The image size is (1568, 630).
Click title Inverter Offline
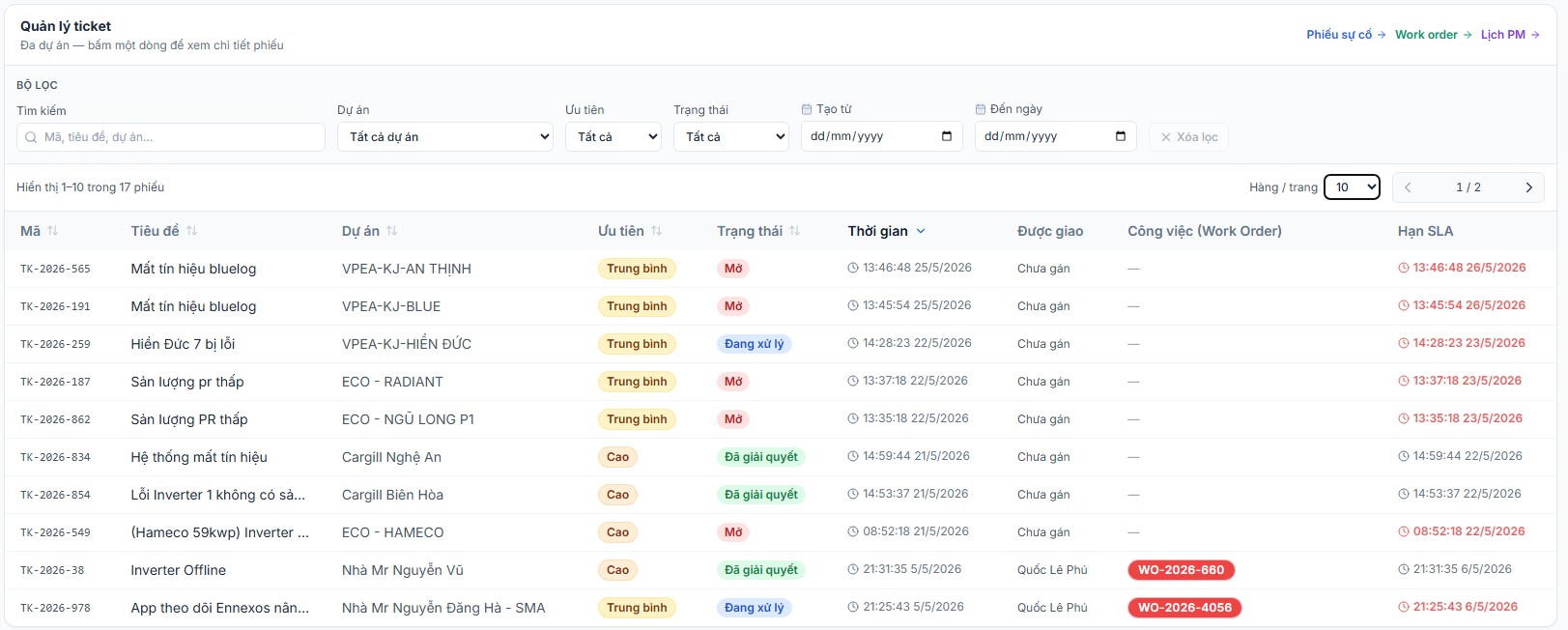[x=179, y=570]
